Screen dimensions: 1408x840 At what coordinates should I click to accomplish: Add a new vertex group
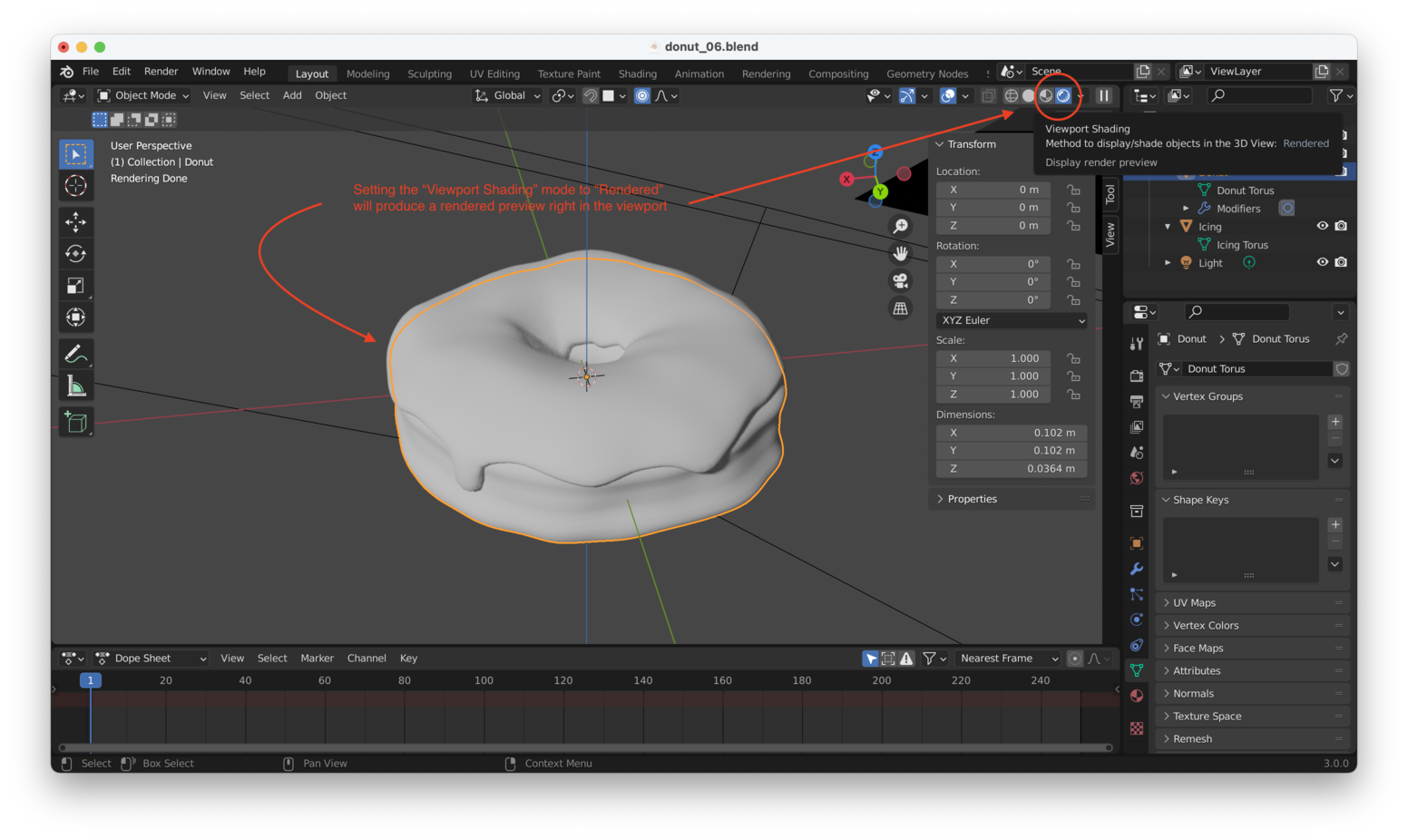point(1335,421)
